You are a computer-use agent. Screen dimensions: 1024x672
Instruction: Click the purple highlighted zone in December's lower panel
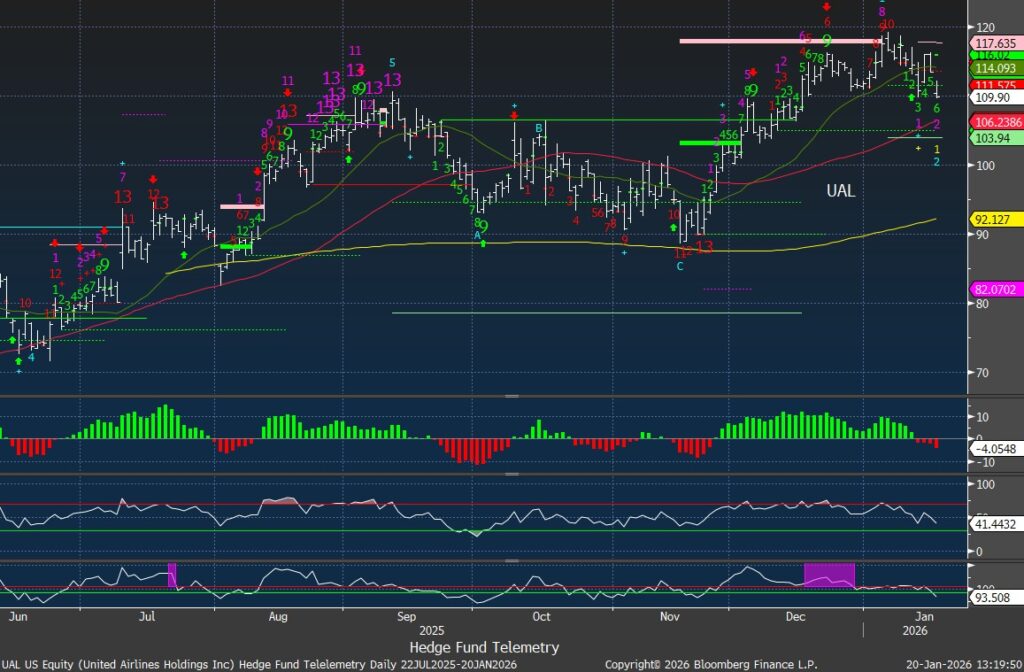pyautogui.click(x=829, y=575)
